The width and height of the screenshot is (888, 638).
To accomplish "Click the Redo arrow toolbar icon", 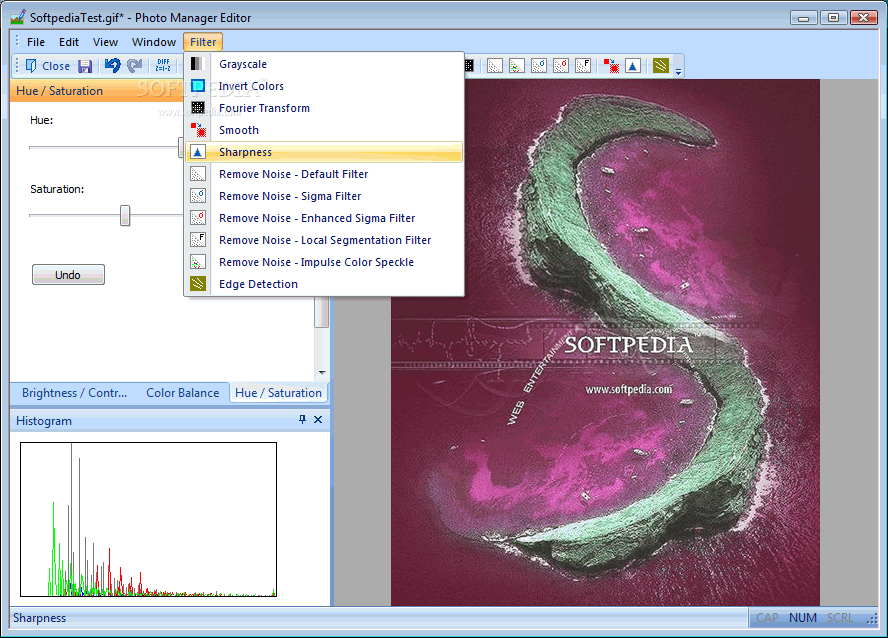I will pos(135,66).
